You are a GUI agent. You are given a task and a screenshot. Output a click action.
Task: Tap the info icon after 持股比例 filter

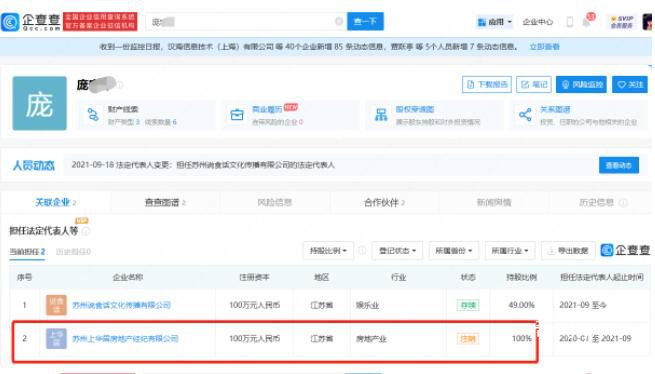pos(362,251)
